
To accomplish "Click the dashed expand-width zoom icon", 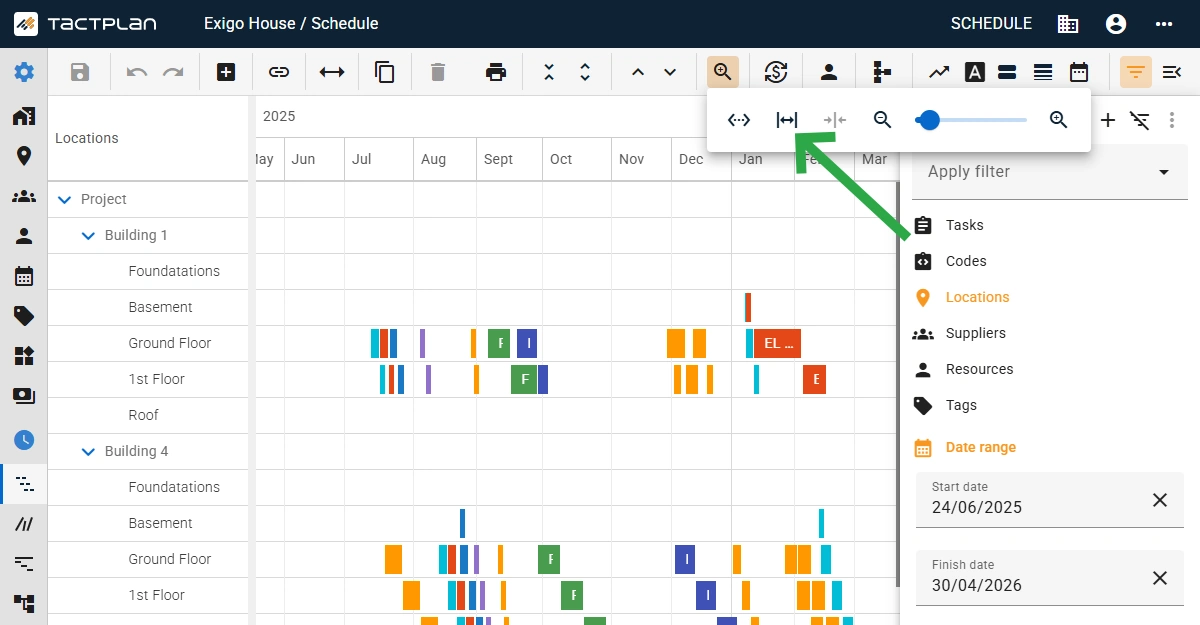I will pyautogui.click(x=739, y=120).
